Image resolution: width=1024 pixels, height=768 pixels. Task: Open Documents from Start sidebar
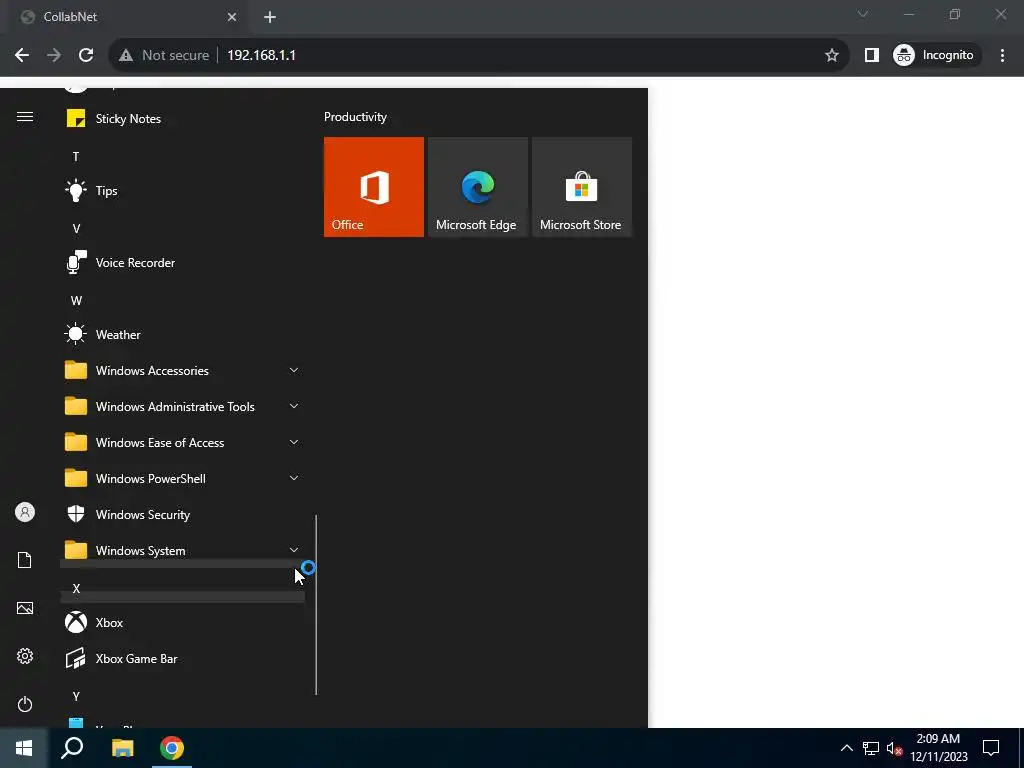pyautogui.click(x=25, y=560)
